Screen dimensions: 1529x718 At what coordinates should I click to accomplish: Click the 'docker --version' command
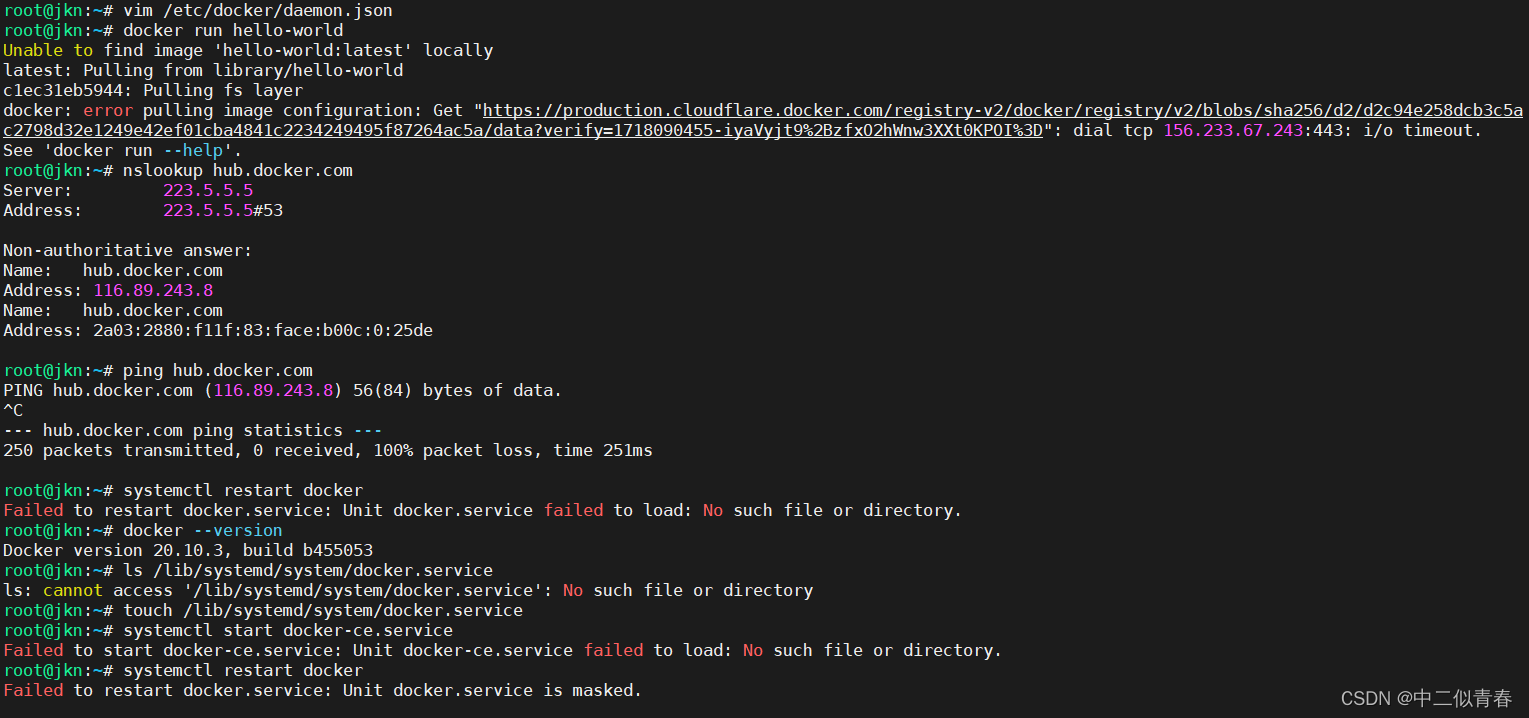click(x=203, y=531)
